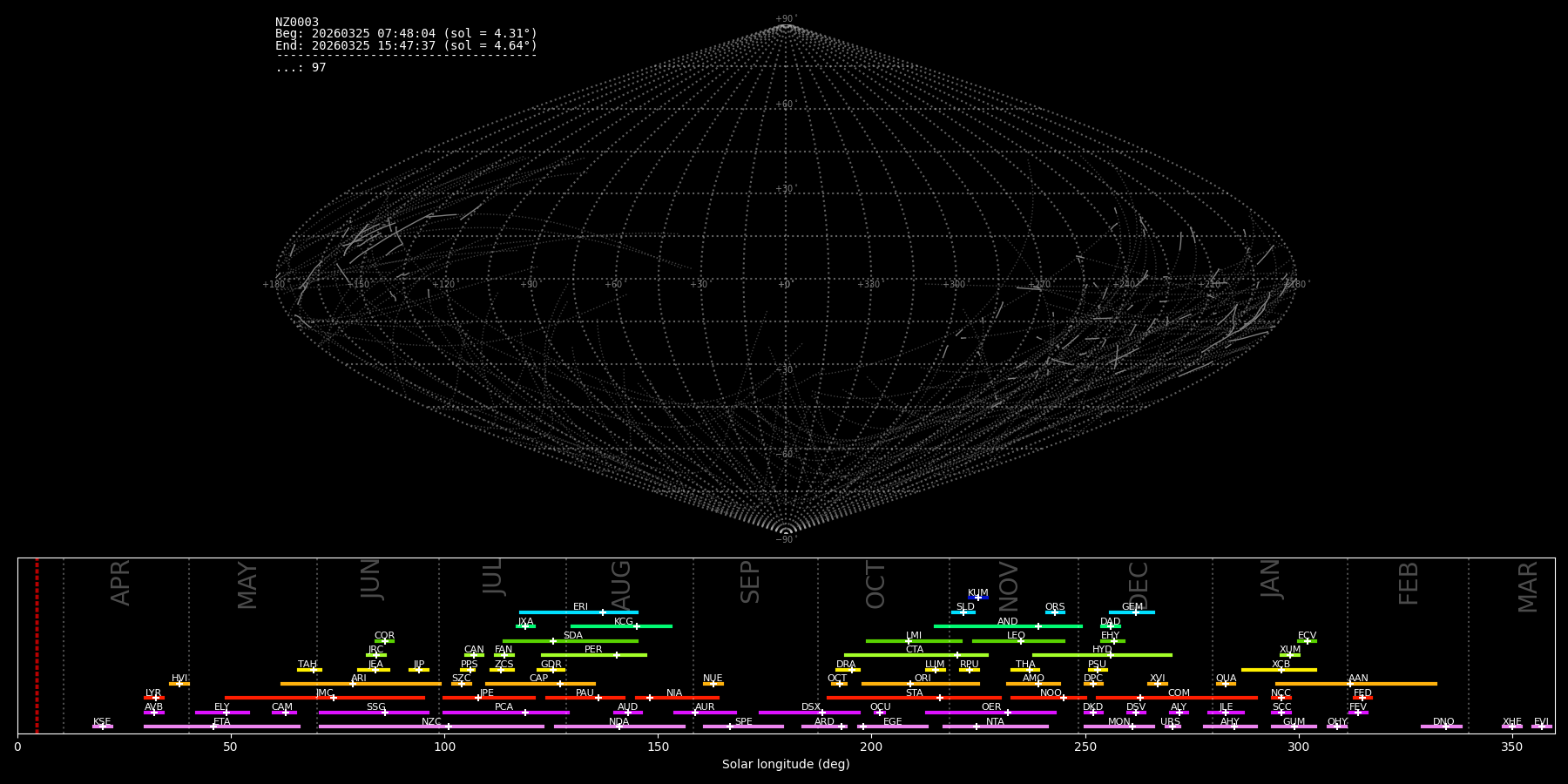Screen dimensions: 1568x784
Task: Select the LMI shower label
Action: click(x=913, y=636)
